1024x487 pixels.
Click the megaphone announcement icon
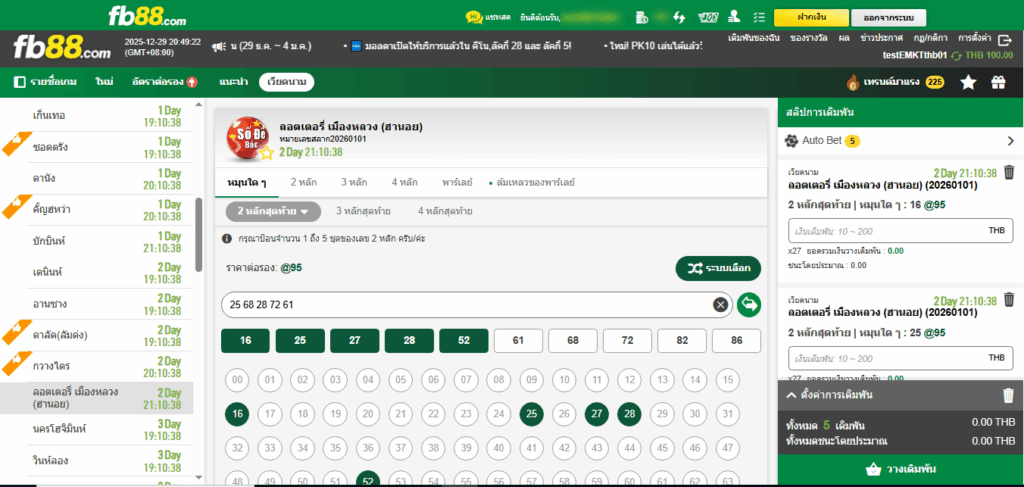pyautogui.click(x=218, y=46)
